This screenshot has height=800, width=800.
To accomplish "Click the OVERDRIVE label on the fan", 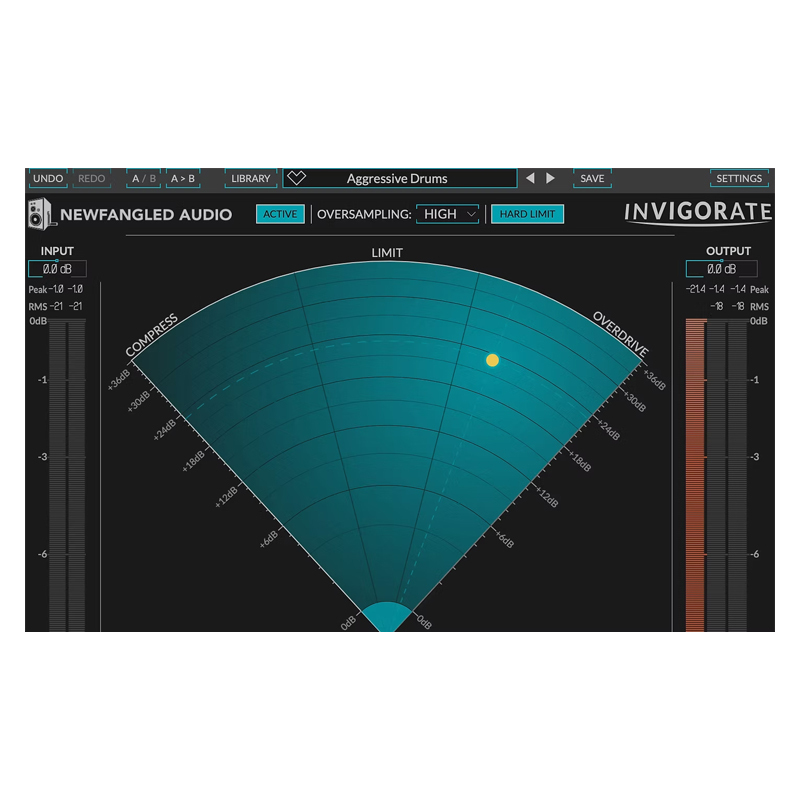I will click(620, 334).
